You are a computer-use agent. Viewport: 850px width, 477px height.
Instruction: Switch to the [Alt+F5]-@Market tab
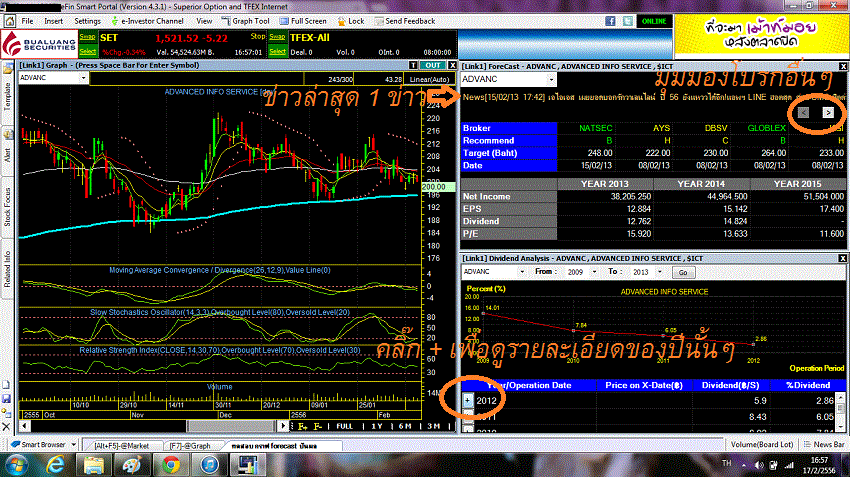pos(121,446)
